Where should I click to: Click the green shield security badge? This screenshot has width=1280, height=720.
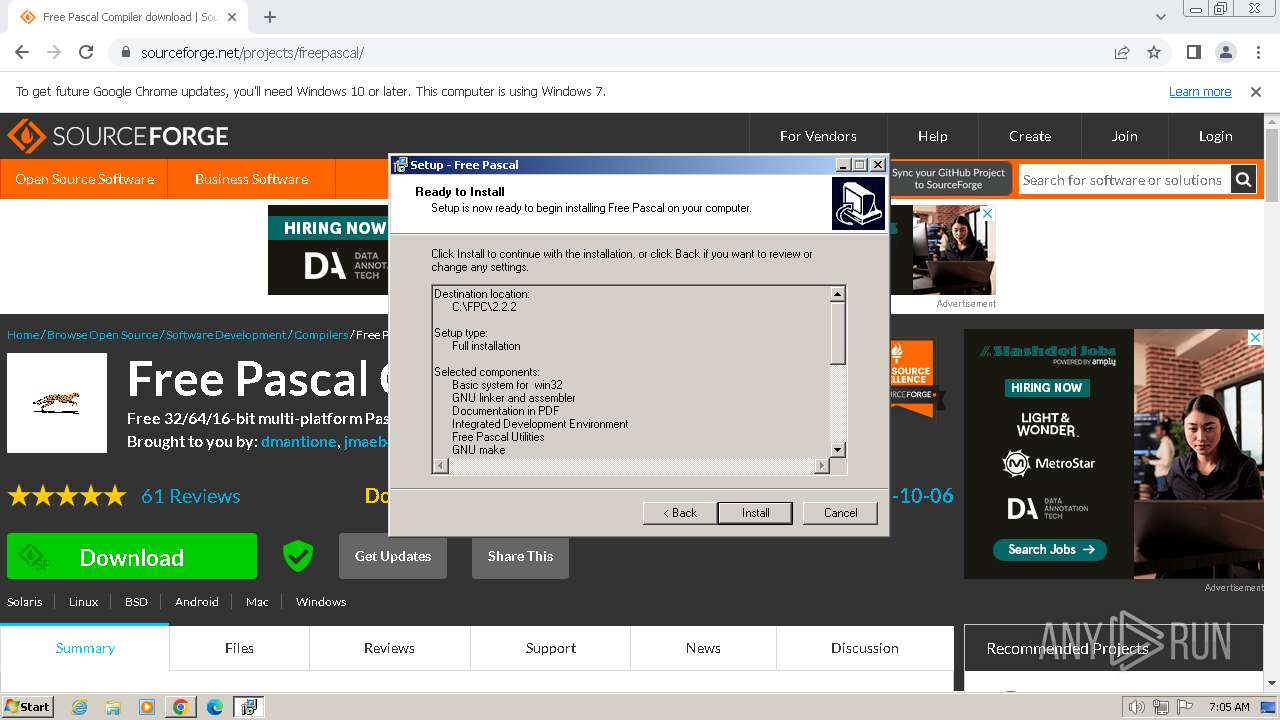click(298, 556)
